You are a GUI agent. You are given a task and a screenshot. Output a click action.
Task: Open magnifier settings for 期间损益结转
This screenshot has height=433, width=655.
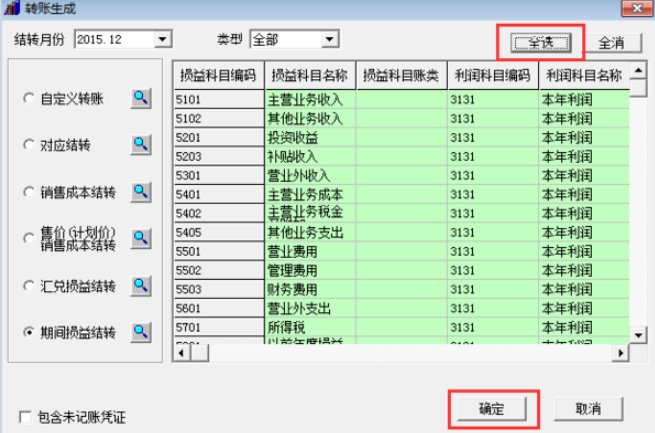pos(141,333)
